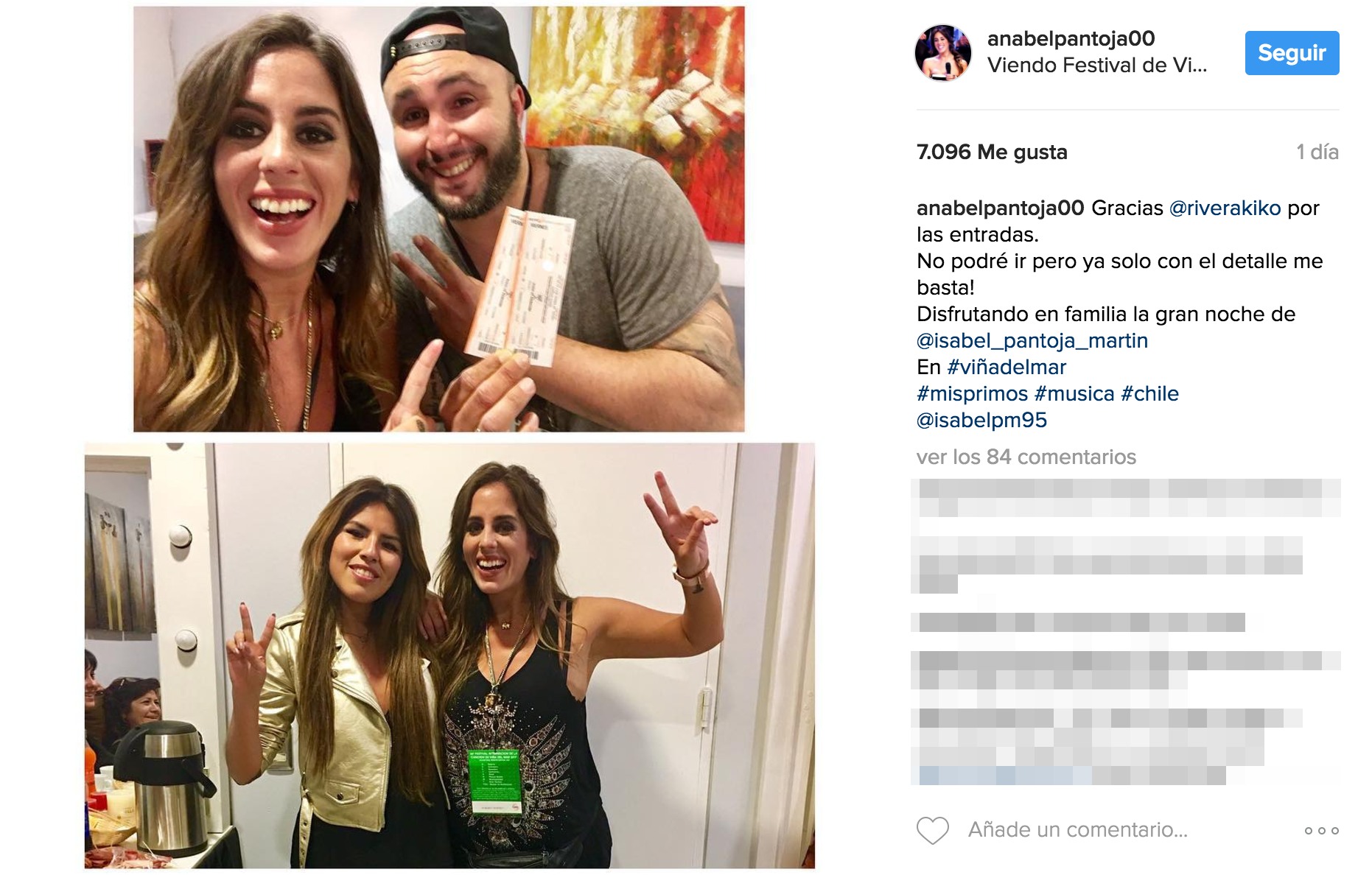Open the @isabel_pantoja_martin profile mention
Image resolution: width=1372 pixels, height=875 pixels.
click(x=1032, y=341)
